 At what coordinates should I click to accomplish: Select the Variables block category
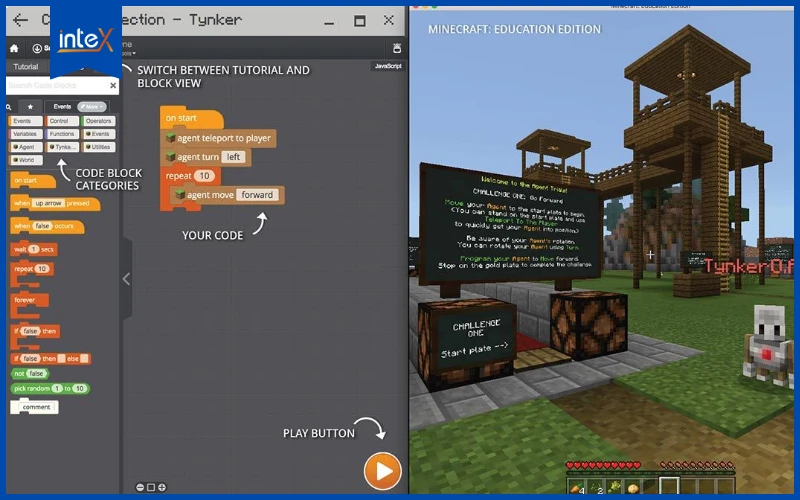coord(25,134)
